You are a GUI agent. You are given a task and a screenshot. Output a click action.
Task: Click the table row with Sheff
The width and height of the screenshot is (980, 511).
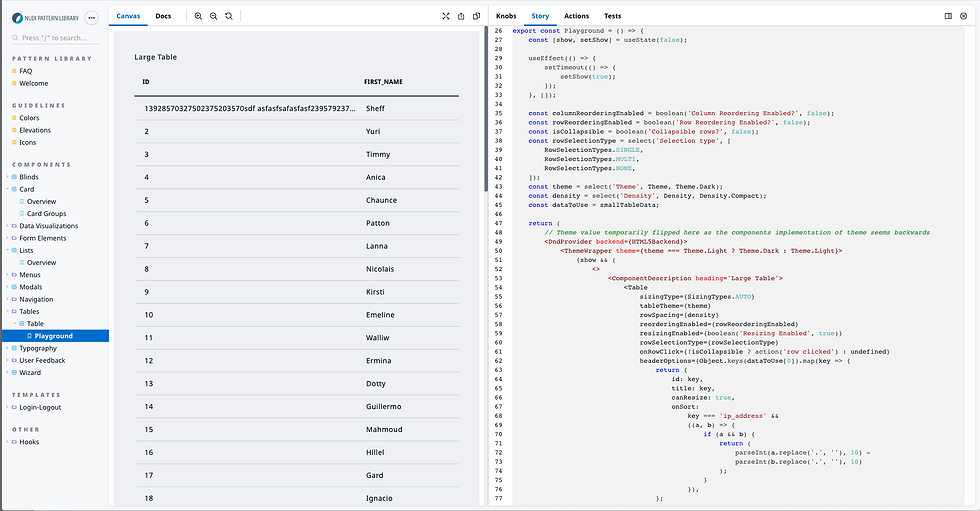click(x=296, y=108)
